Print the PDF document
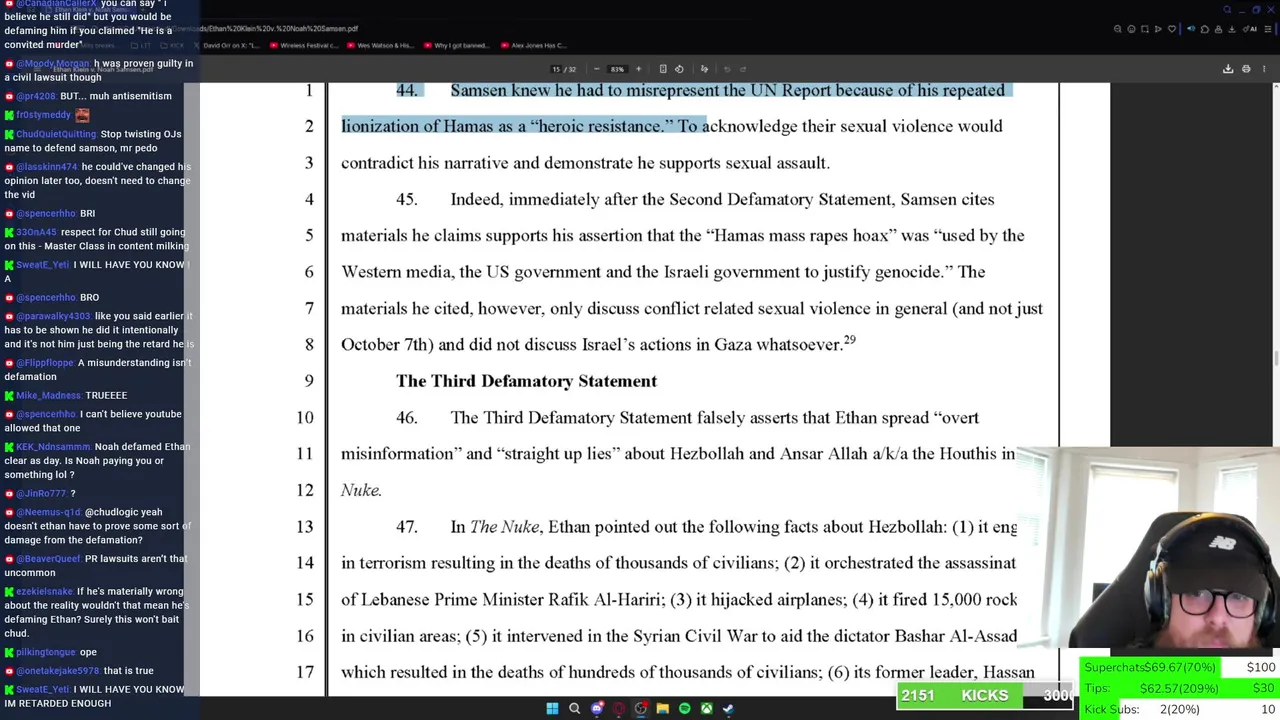The width and height of the screenshot is (1280, 720). click(1246, 69)
